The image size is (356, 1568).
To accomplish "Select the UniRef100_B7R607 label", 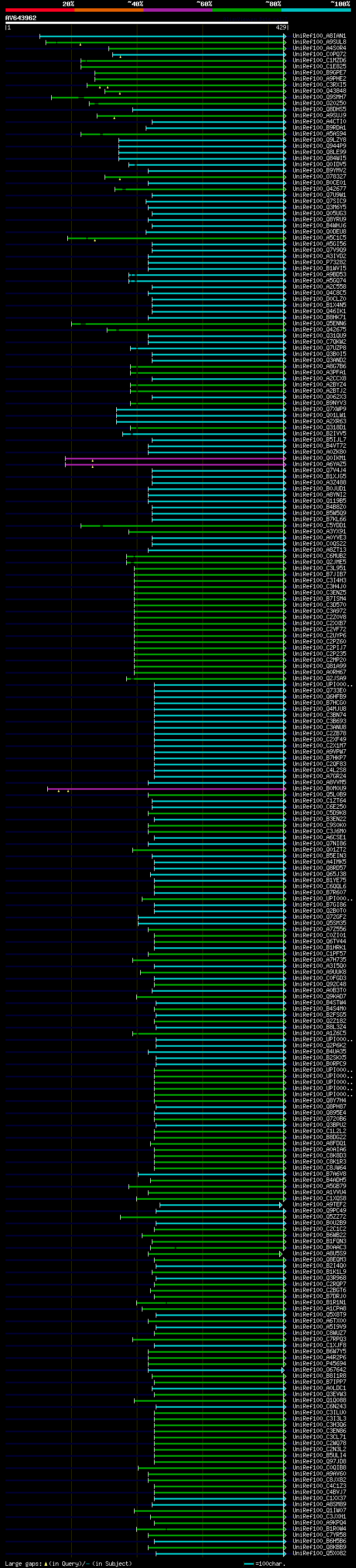I will pyautogui.click(x=319, y=892).
